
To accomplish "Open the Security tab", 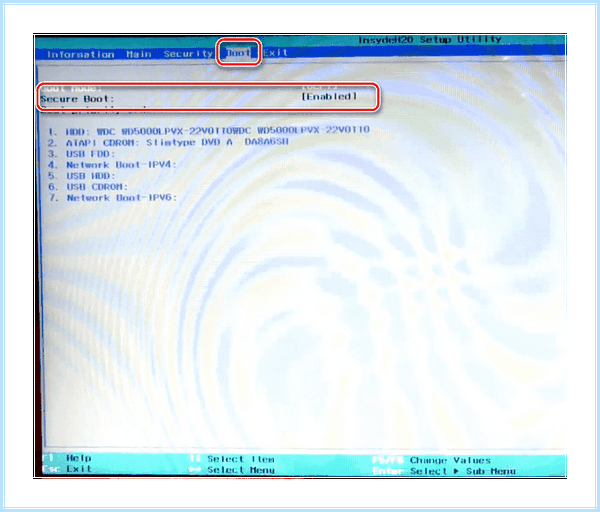I will [188, 54].
